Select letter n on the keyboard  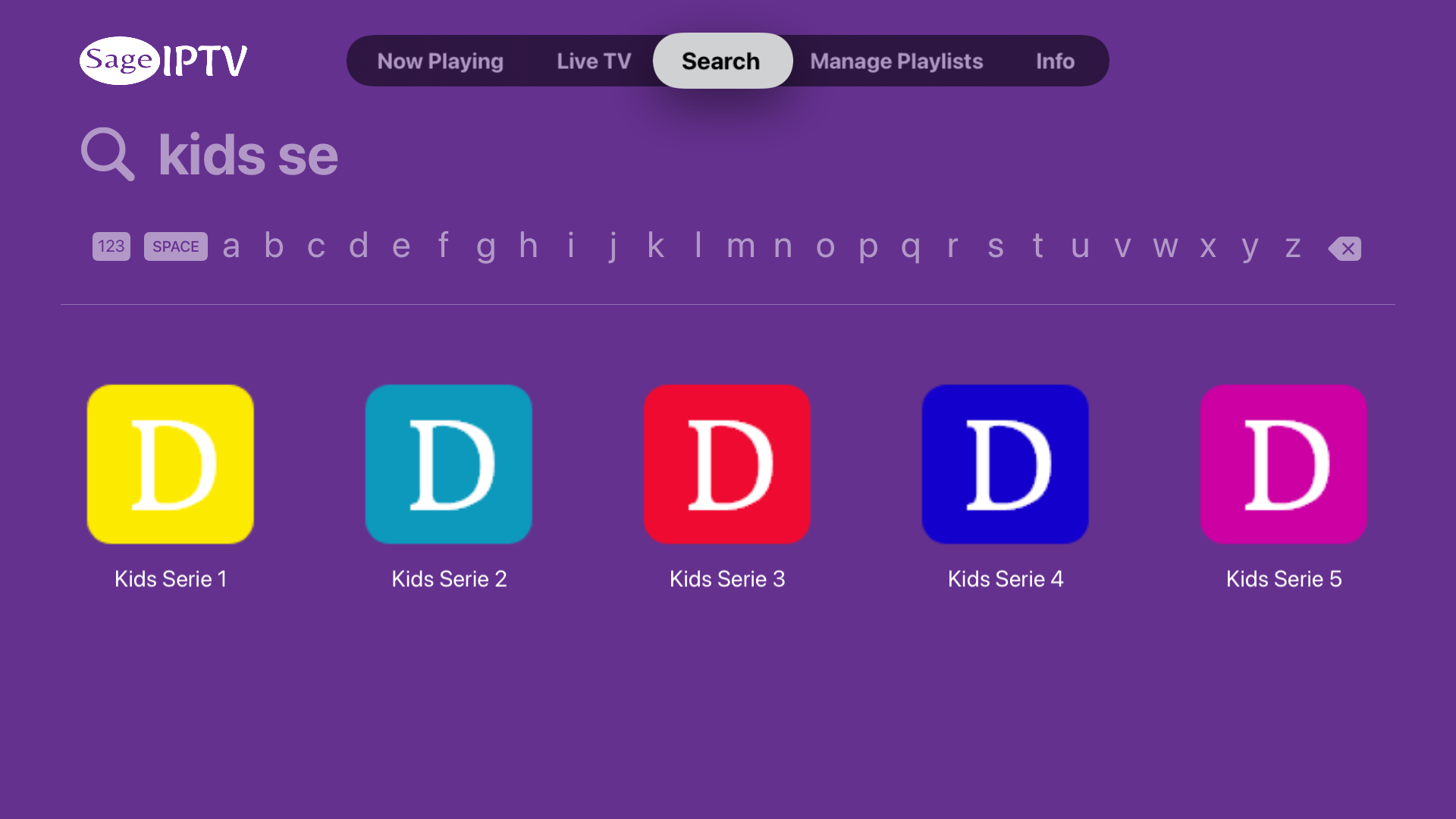(783, 246)
